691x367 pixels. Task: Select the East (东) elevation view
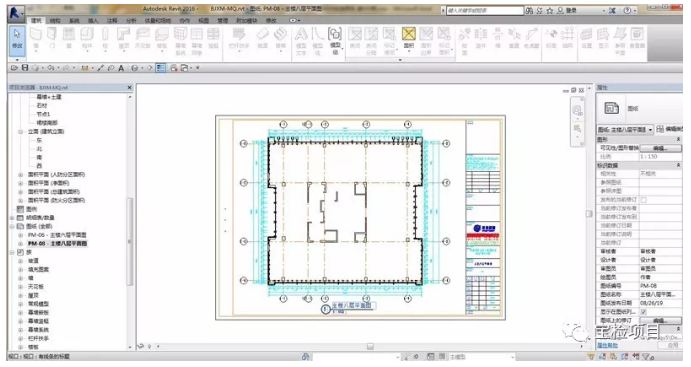click(39, 140)
